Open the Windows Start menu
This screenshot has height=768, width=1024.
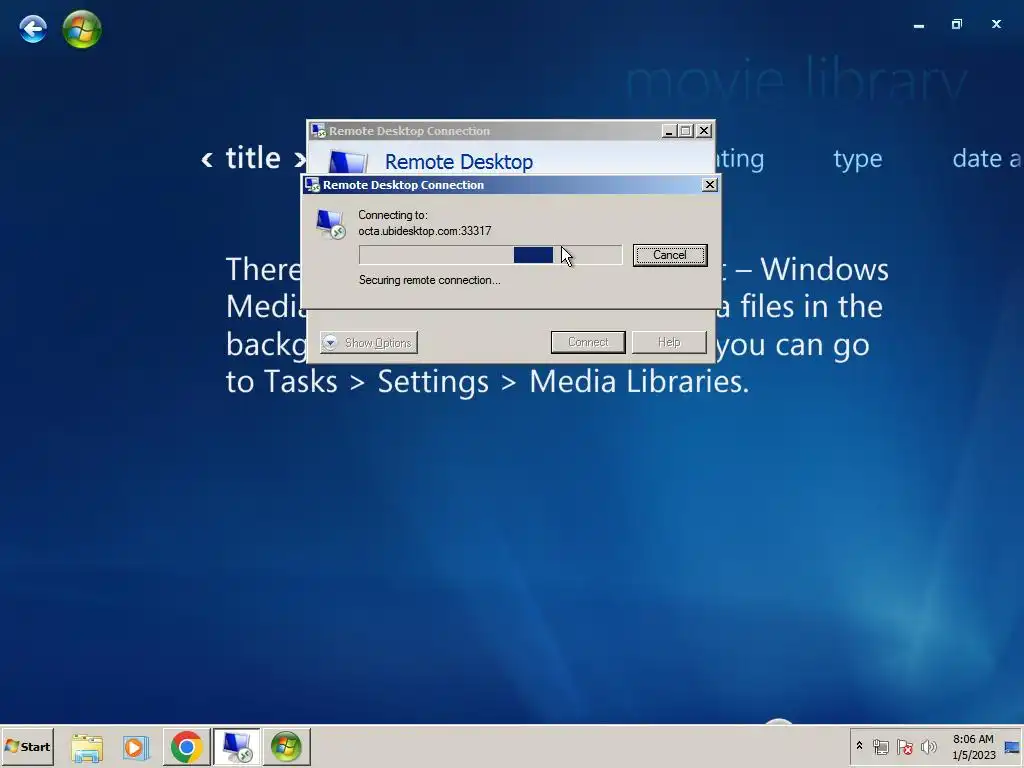tap(27, 746)
